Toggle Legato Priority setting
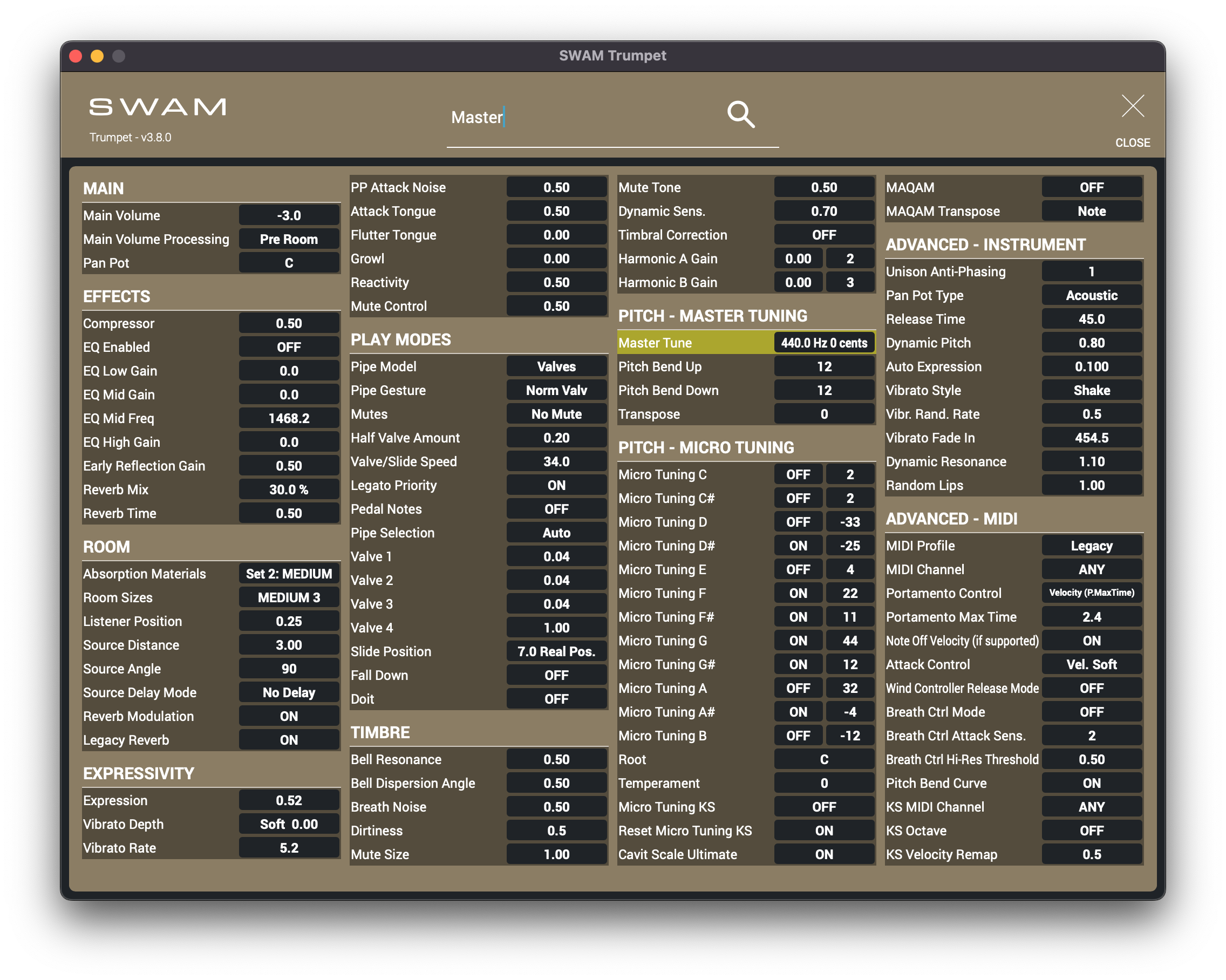Screen dimensions: 1226x980 click(556, 485)
